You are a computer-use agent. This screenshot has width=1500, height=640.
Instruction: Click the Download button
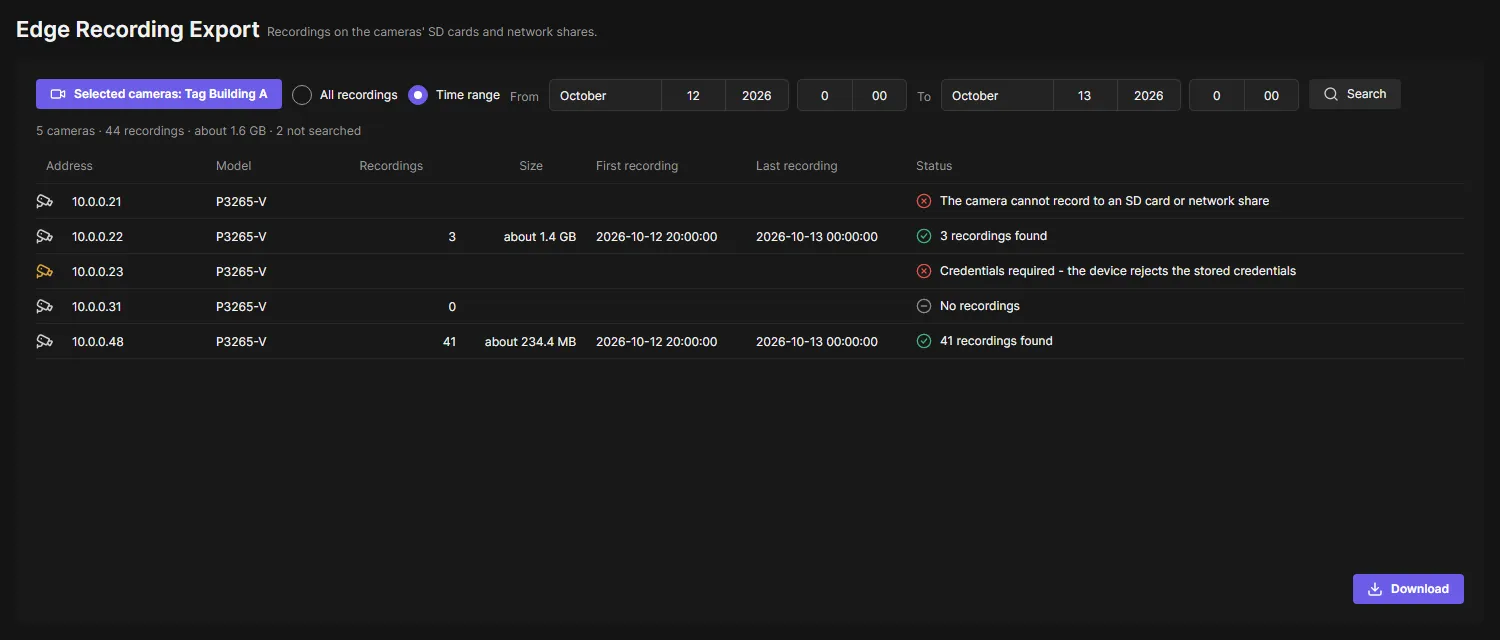coord(1408,589)
